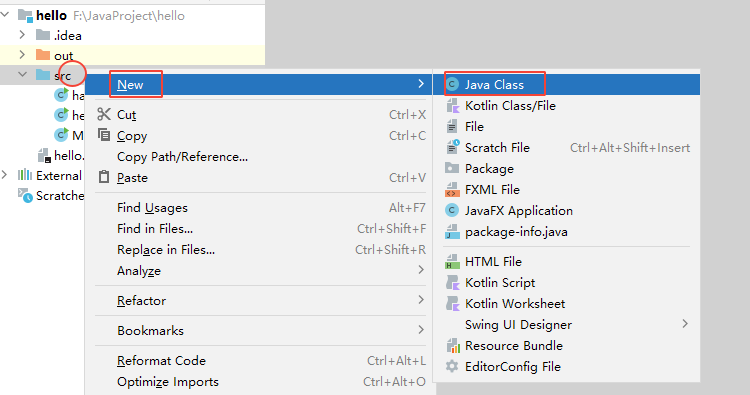The image size is (750, 395).
Task: Click the orange out folder icon
Action: click(x=43, y=55)
